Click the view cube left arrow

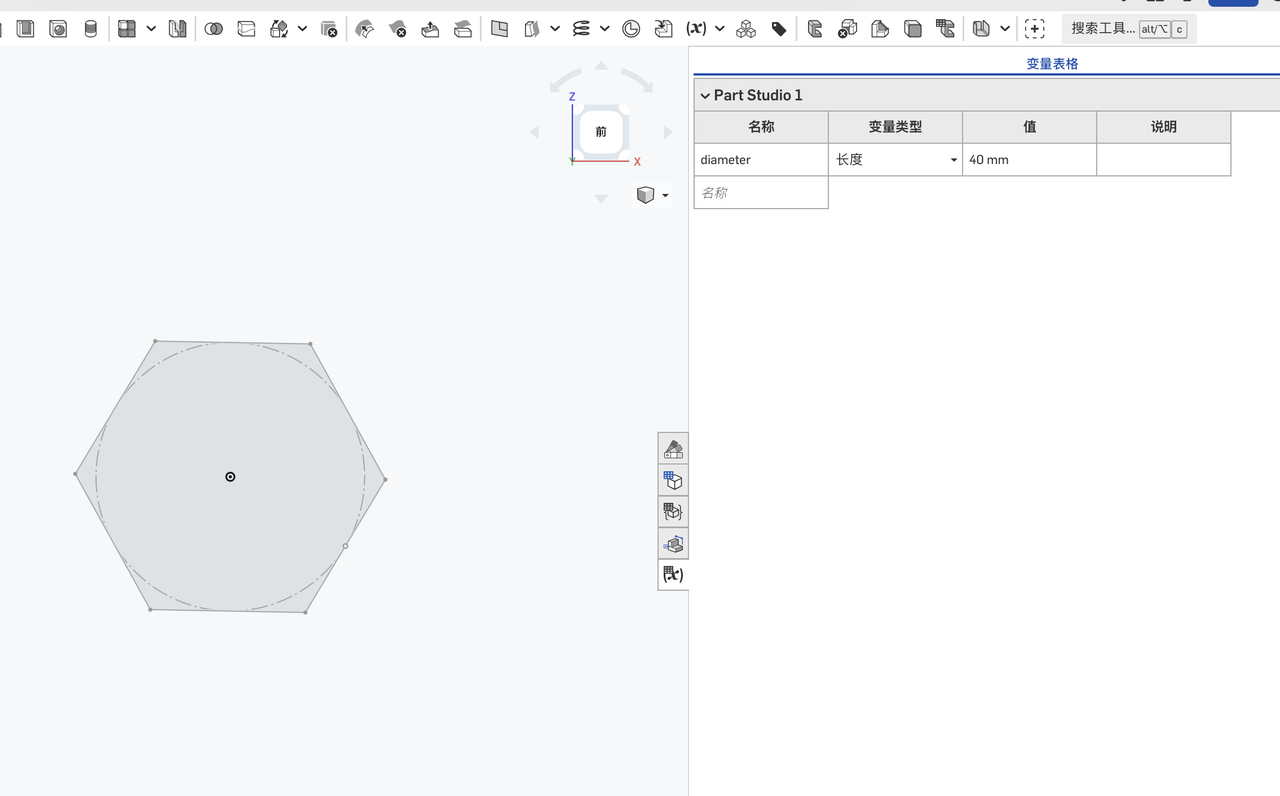pyautogui.click(x=535, y=132)
